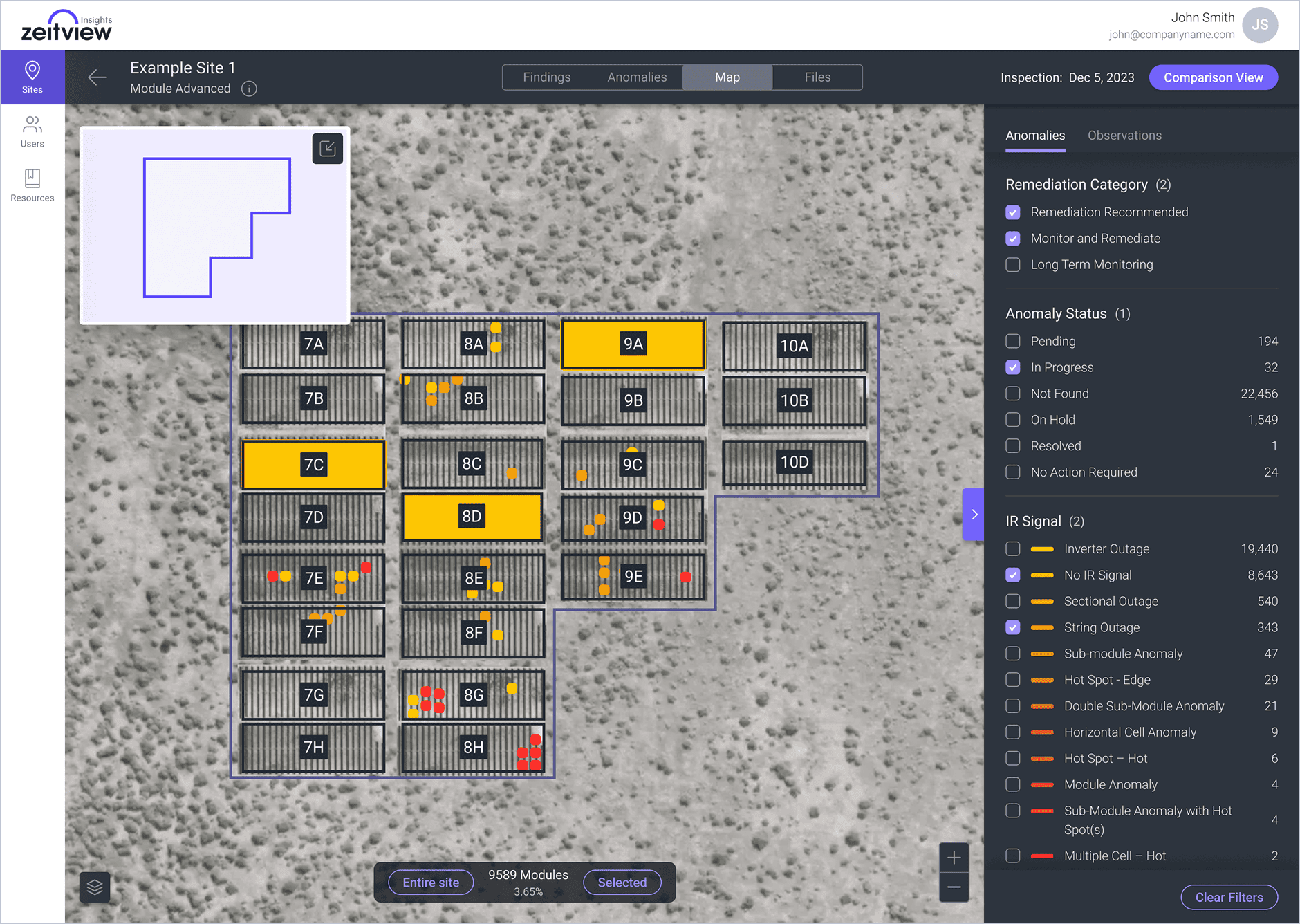Toggle Monitor and Remediate checkbox
The height and width of the screenshot is (924, 1300).
[1013, 239]
